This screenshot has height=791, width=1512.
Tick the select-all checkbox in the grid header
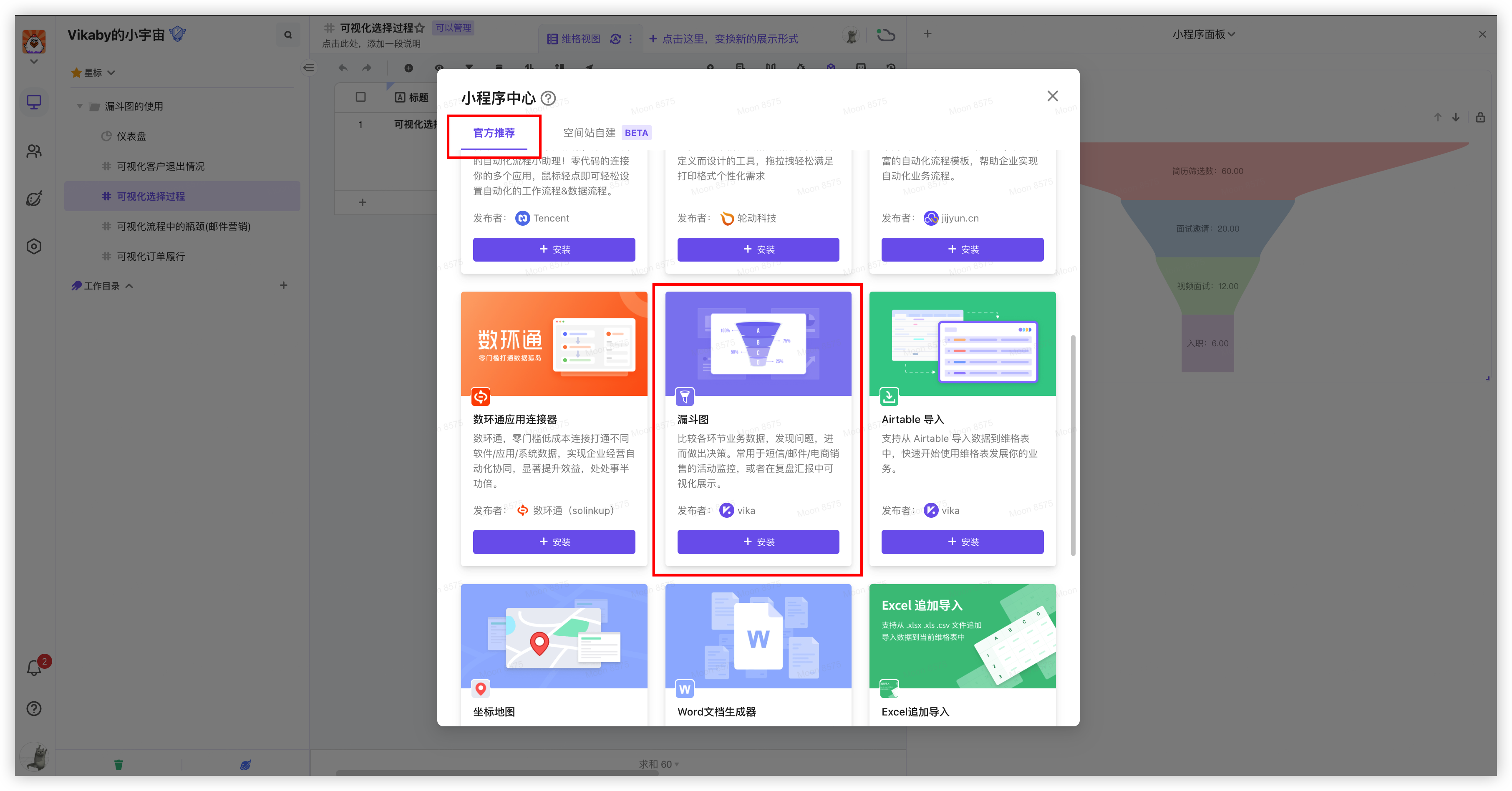[x=360, y=97]
